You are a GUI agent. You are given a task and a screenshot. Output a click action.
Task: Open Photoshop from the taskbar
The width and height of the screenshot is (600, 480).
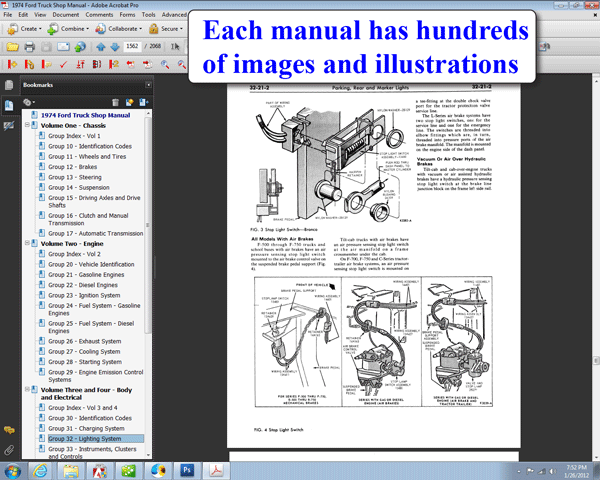[186, 469]
